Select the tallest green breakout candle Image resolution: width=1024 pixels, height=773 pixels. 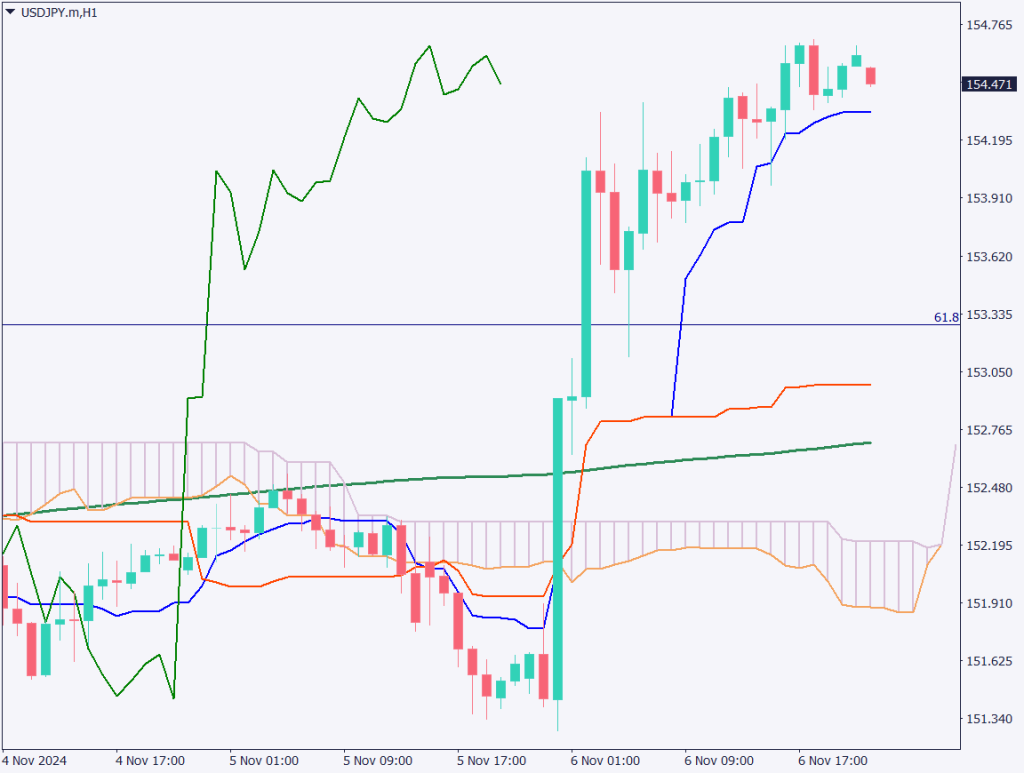click(558, 548)
